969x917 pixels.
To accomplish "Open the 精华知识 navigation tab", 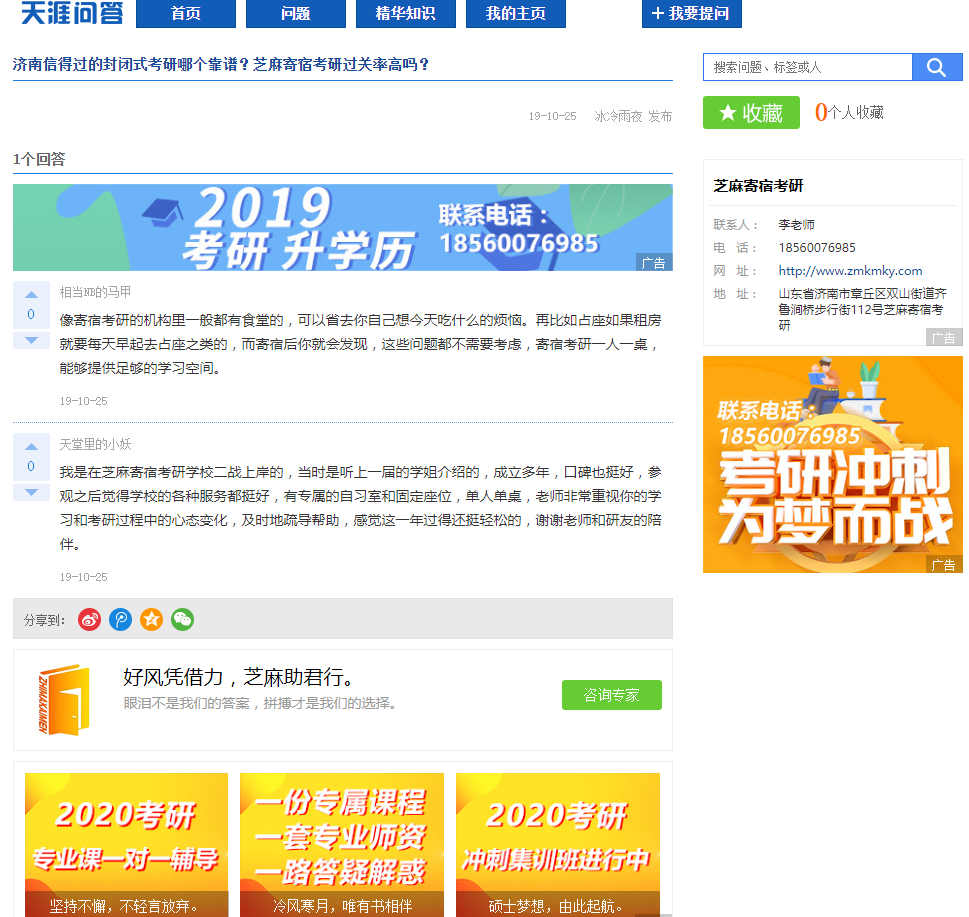I will click(x=405, y=13).
